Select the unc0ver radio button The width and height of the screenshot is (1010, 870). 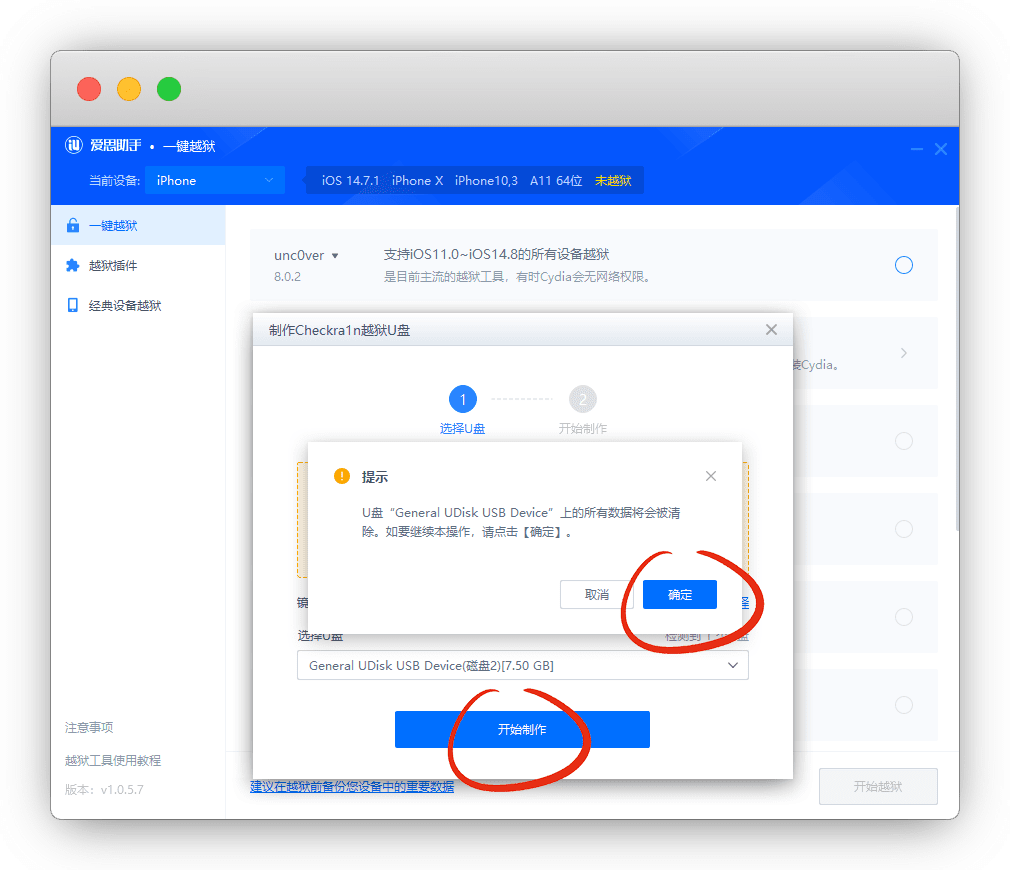[904, 265]
